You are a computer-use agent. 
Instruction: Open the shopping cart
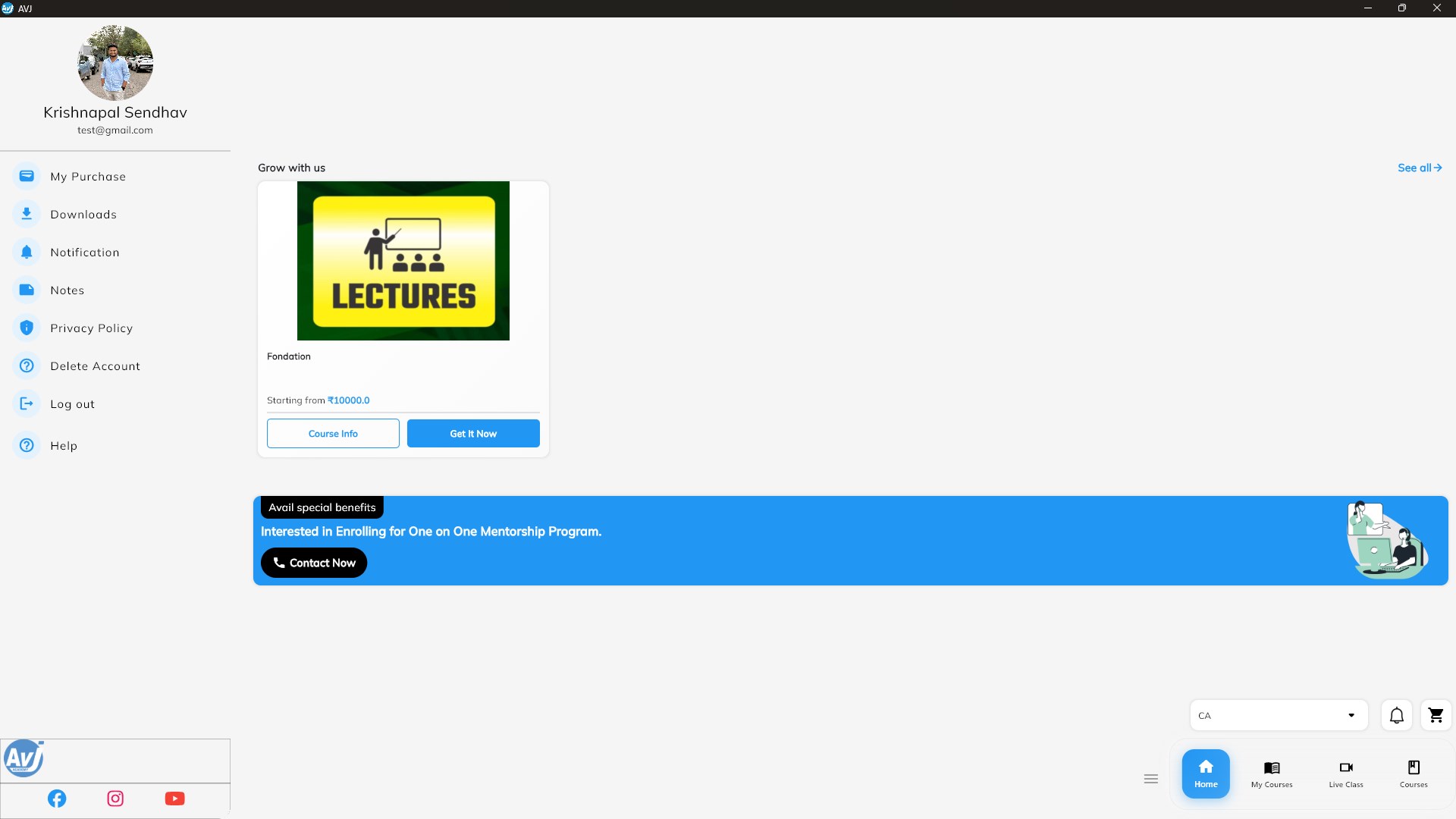point(1436,715)
